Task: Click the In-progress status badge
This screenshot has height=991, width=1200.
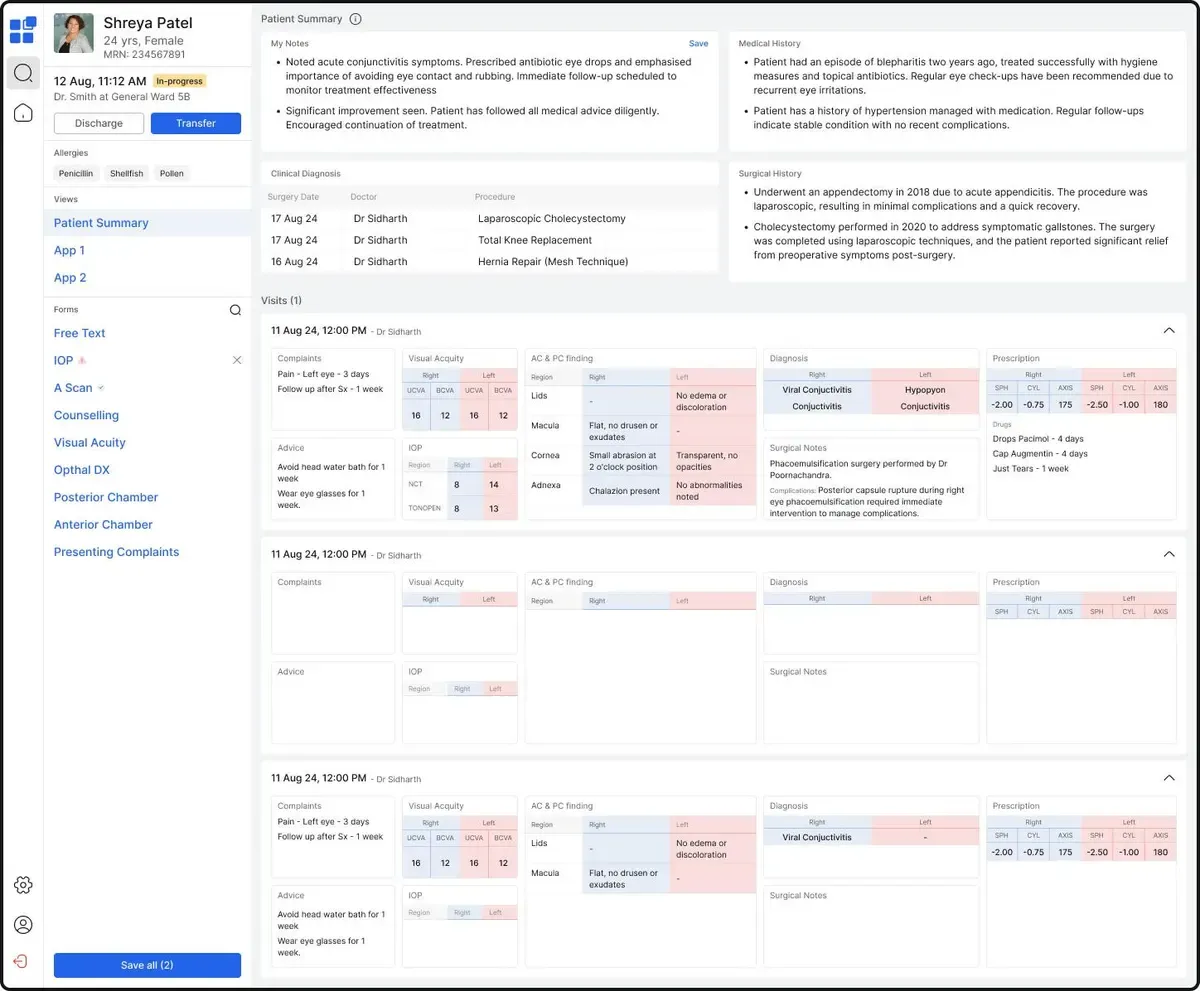Action: (x=179, y=81)
